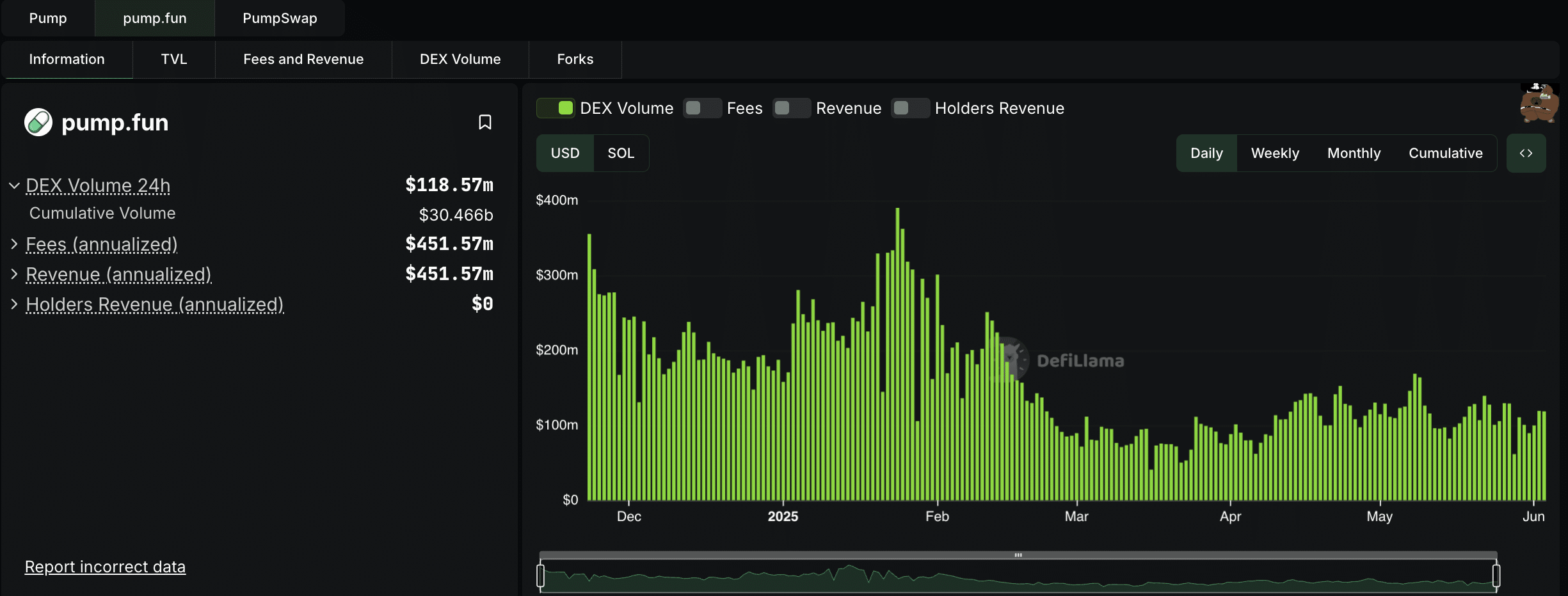Click the $118.57m volume value
This screenshot has height=596, width=1568.
[449, 185]
